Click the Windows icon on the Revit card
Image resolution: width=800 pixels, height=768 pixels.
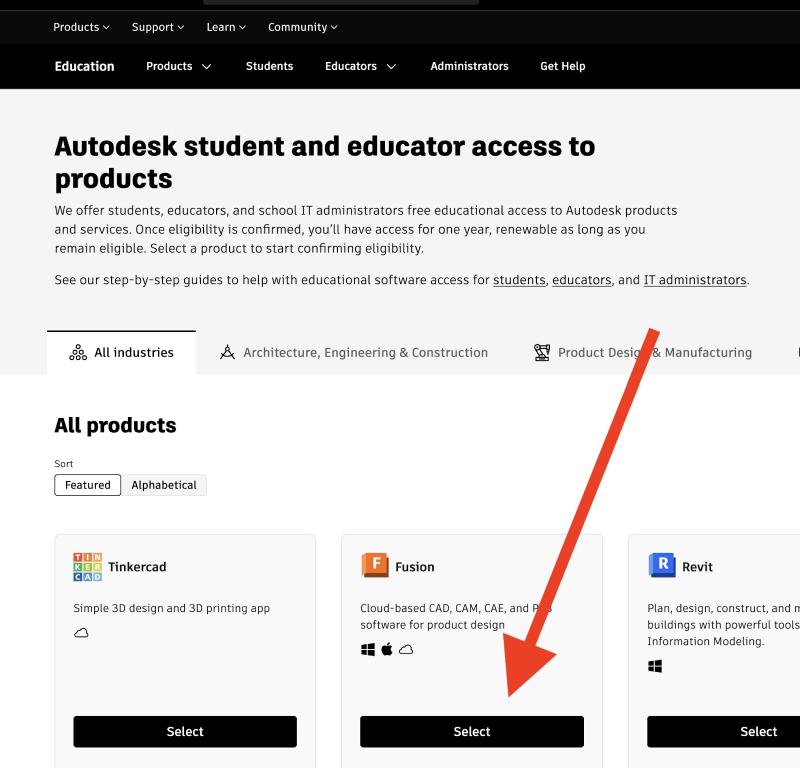653,665
